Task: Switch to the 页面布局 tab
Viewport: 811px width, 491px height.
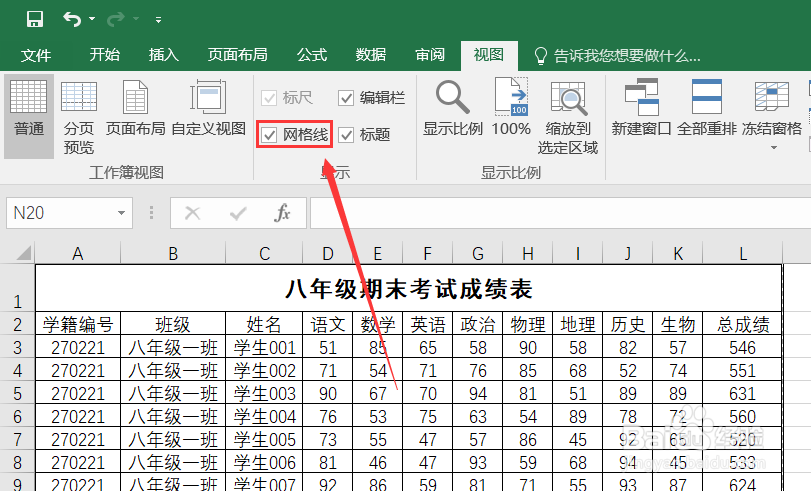Action: pyautogui.click(x=237, y=55)
